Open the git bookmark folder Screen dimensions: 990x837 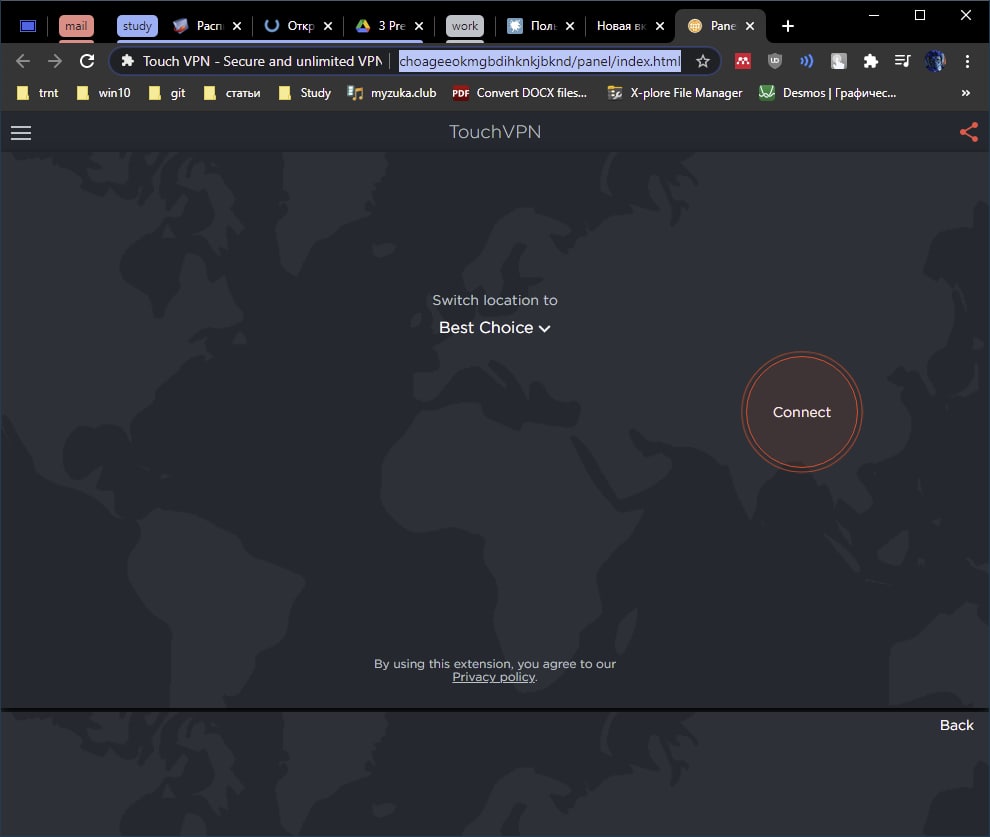tap(167, 93)
